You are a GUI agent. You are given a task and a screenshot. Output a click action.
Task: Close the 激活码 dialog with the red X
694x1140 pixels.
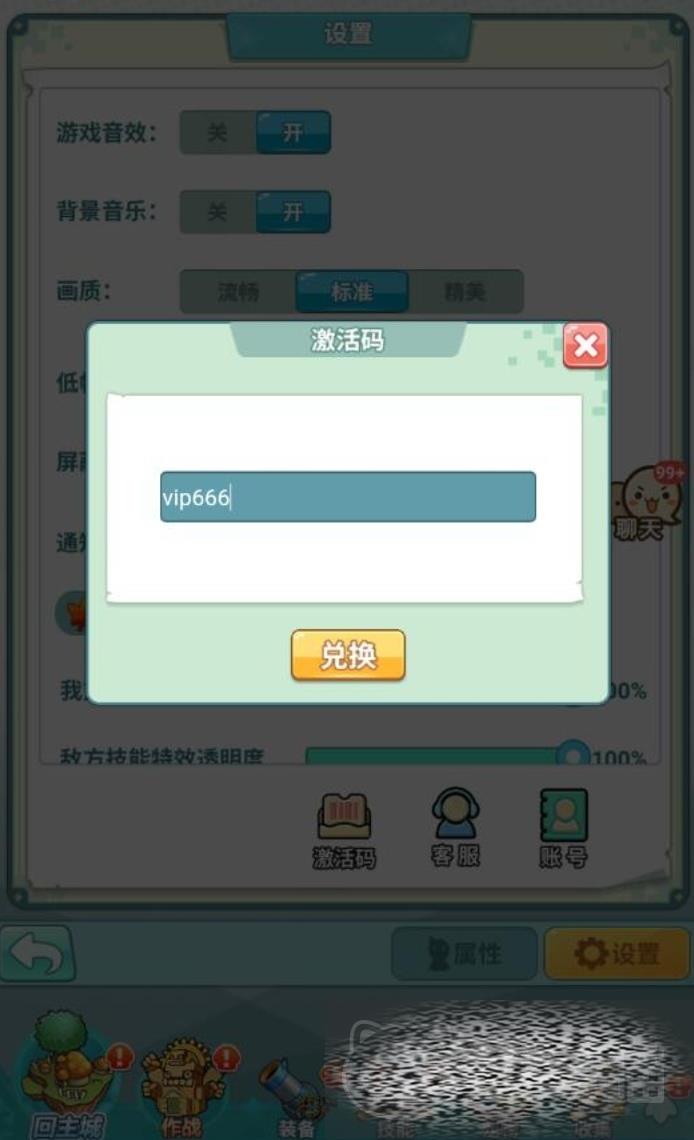pyautogui.click(x=585, y=345)
